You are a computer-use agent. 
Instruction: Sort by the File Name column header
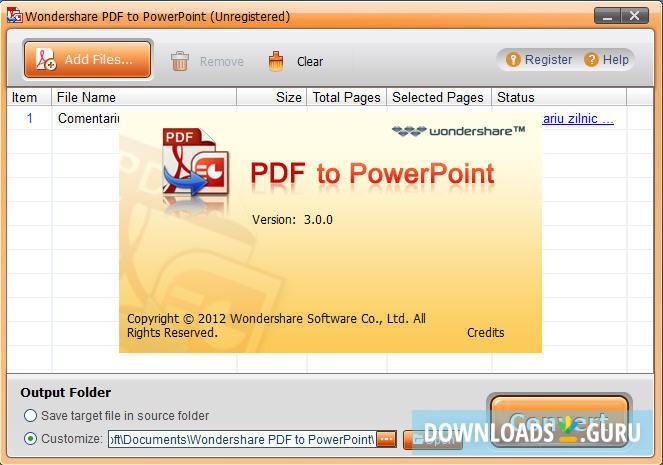pos(144,97)
